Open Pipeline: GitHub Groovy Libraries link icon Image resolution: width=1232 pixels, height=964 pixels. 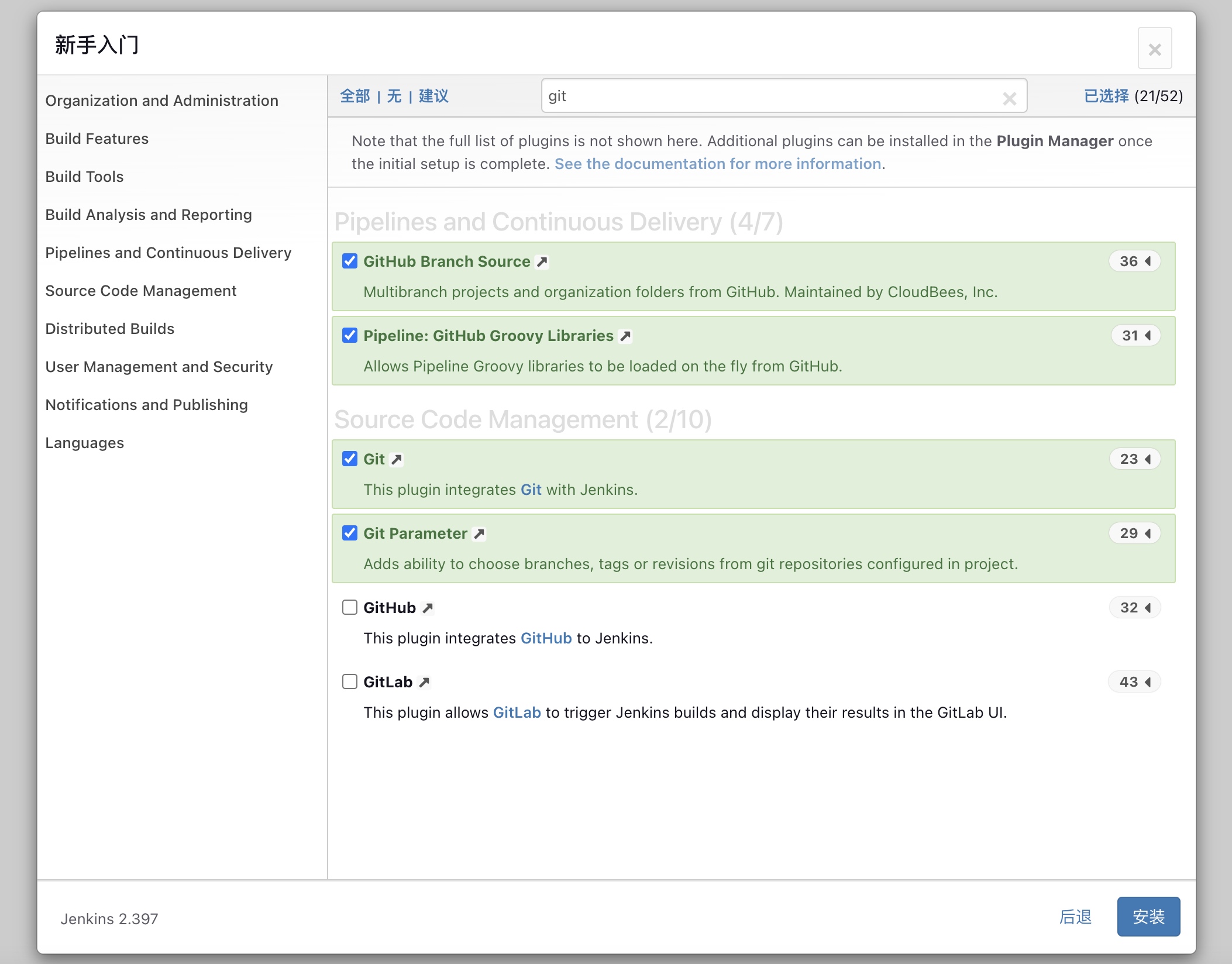pos(625,336)
